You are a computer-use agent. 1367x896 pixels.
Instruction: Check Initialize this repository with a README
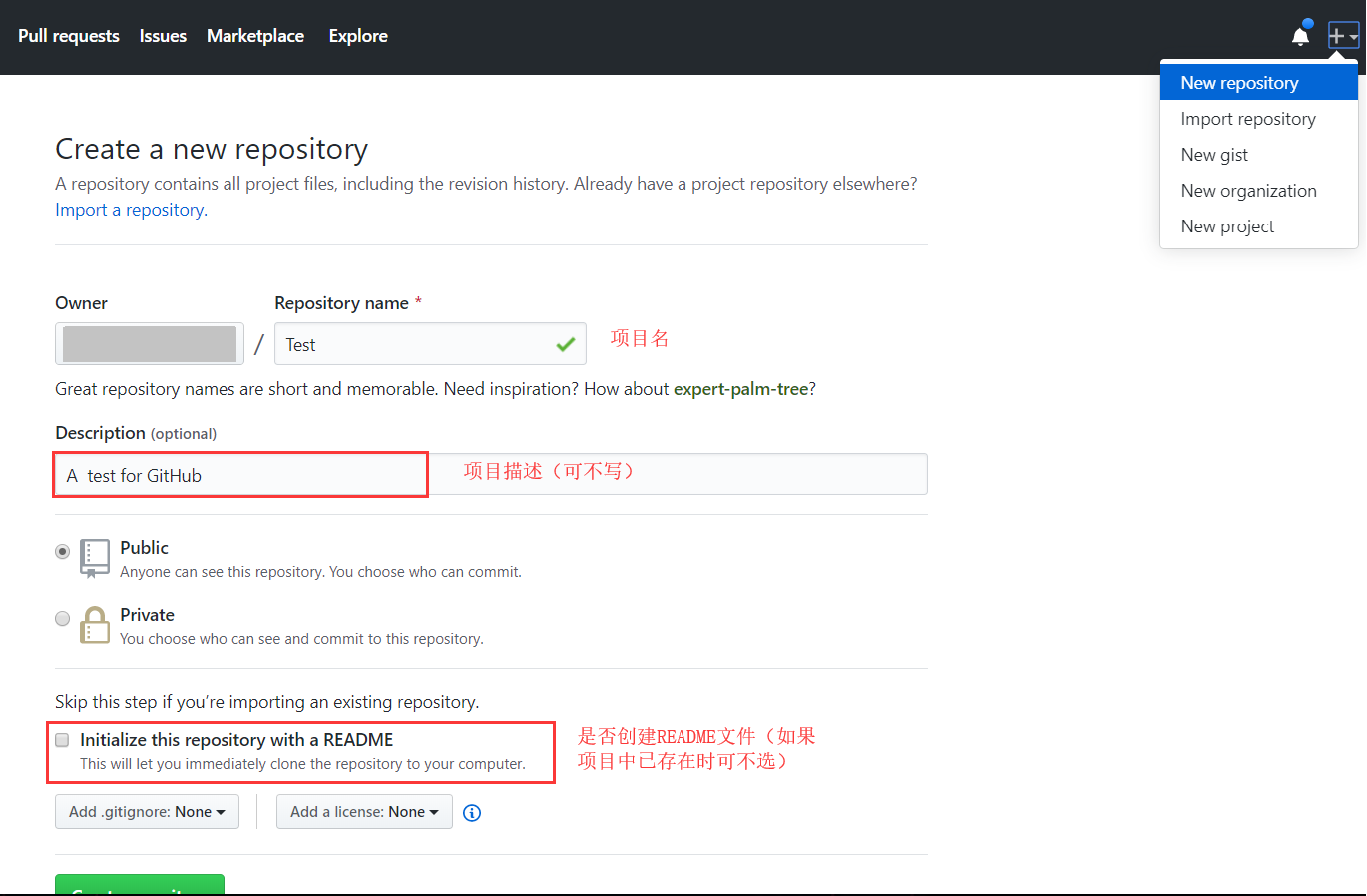[x=62, y=740]
